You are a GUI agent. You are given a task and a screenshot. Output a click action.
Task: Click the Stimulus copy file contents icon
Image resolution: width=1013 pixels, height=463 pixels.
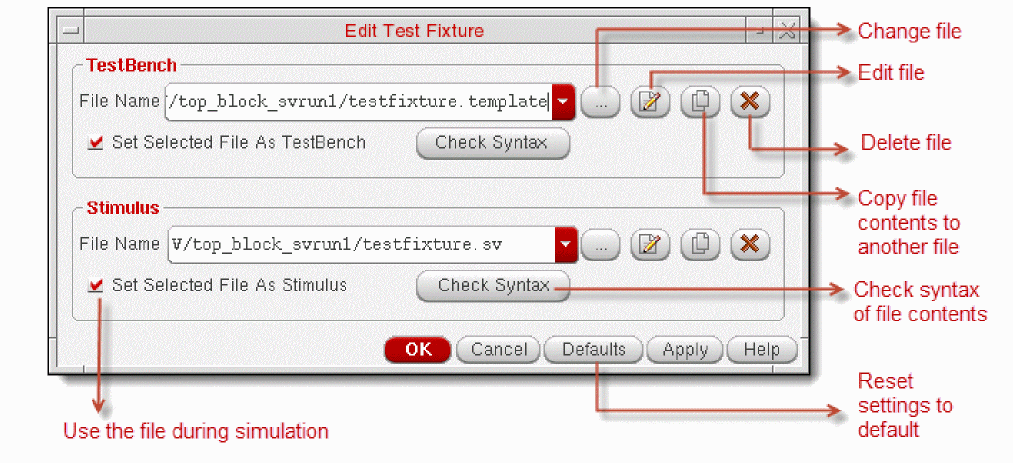(x=700, y=243)
